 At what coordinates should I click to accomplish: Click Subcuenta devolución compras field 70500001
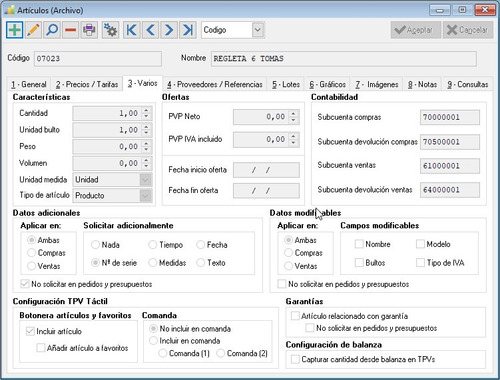click(x=450, y=142)
